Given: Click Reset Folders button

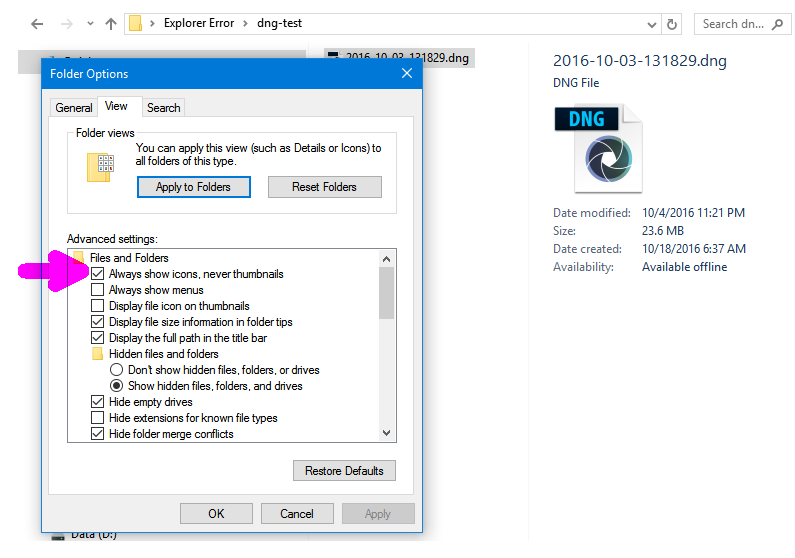Looking at the screenshot, I should click(324, 187).
